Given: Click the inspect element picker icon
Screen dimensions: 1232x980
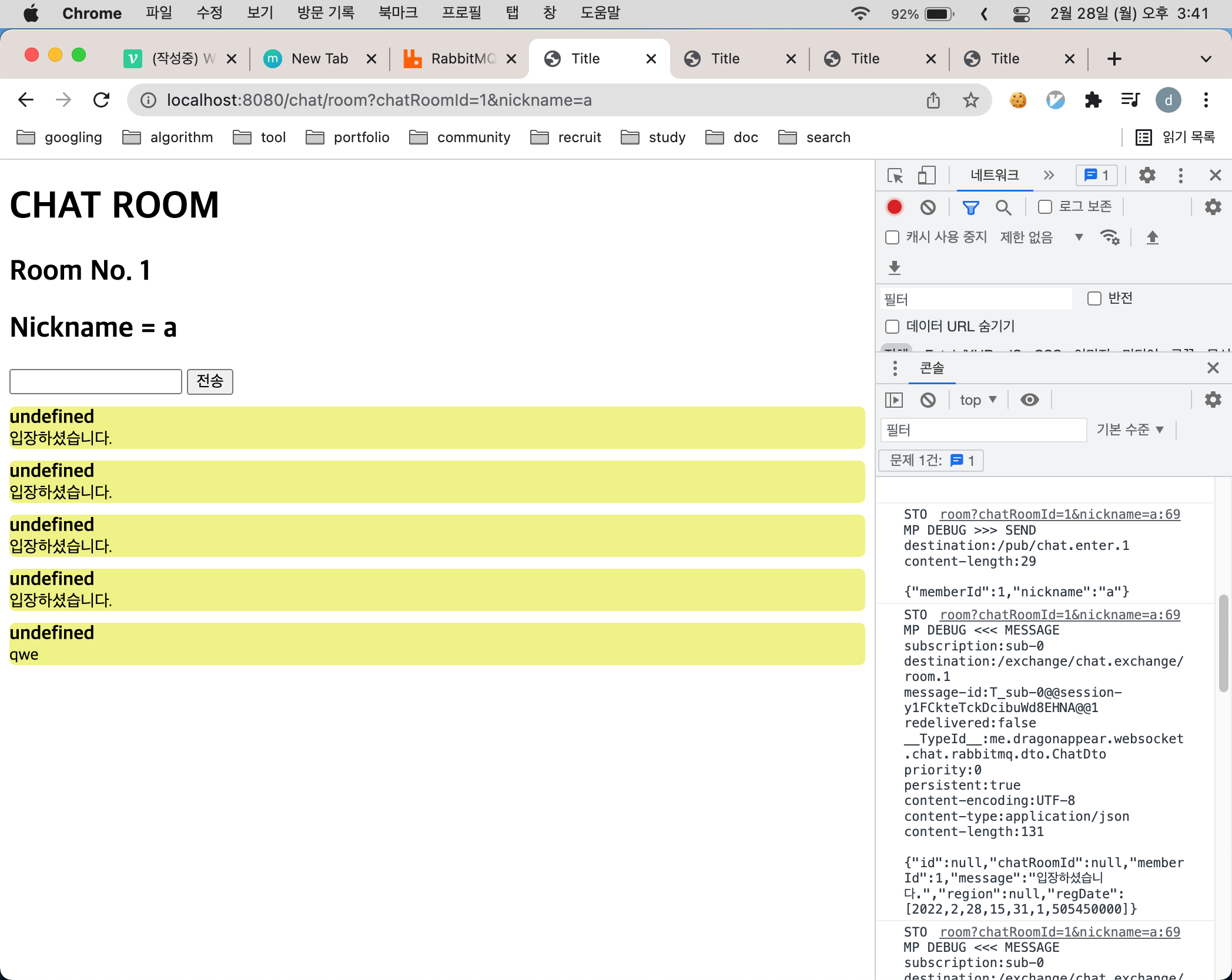Looking at the screenshot, I should coord(895,176).
